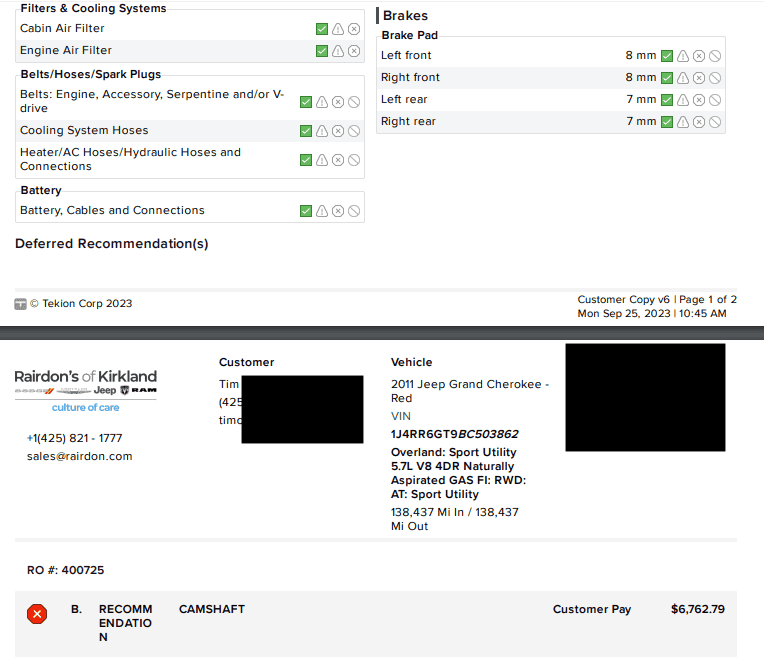Click the Tekion logo icon in footer
764x668 pixels.
[20, 304]
